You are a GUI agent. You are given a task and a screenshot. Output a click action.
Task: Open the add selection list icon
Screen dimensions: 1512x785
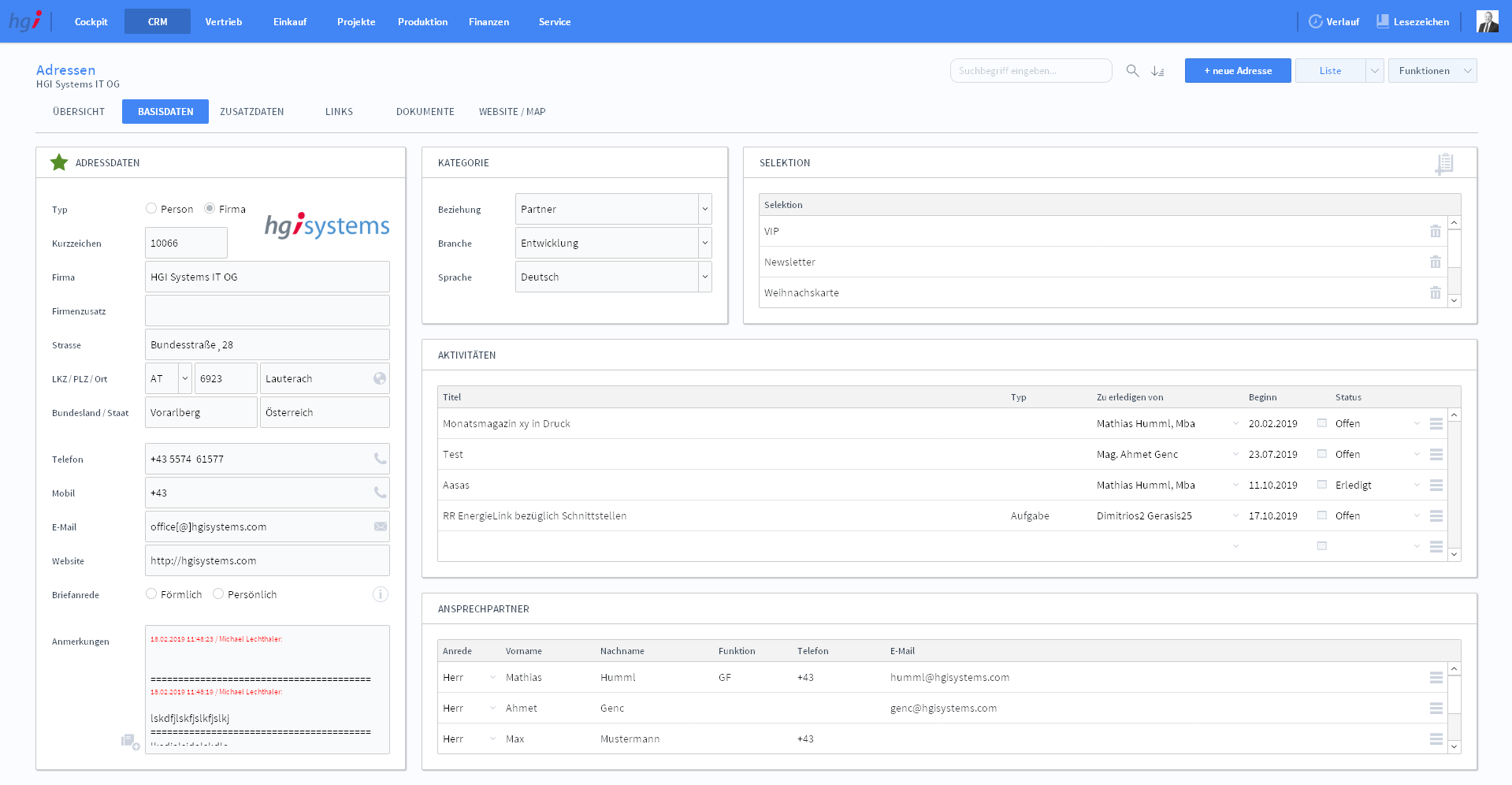1443,163
